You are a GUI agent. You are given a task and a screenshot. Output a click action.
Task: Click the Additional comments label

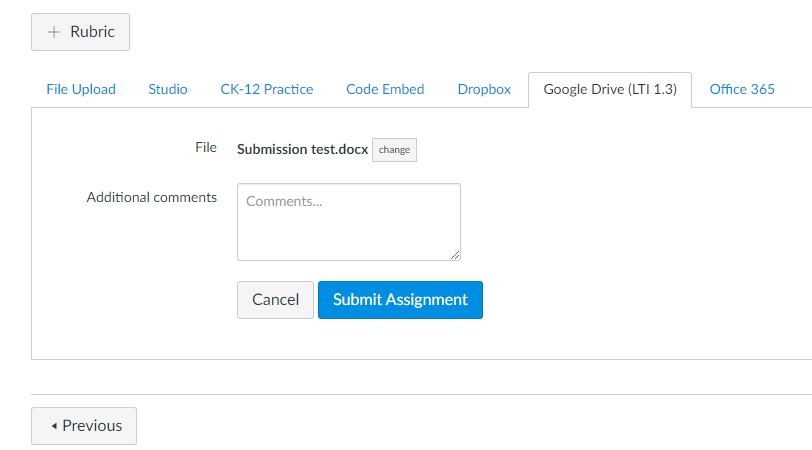(152, 197)
